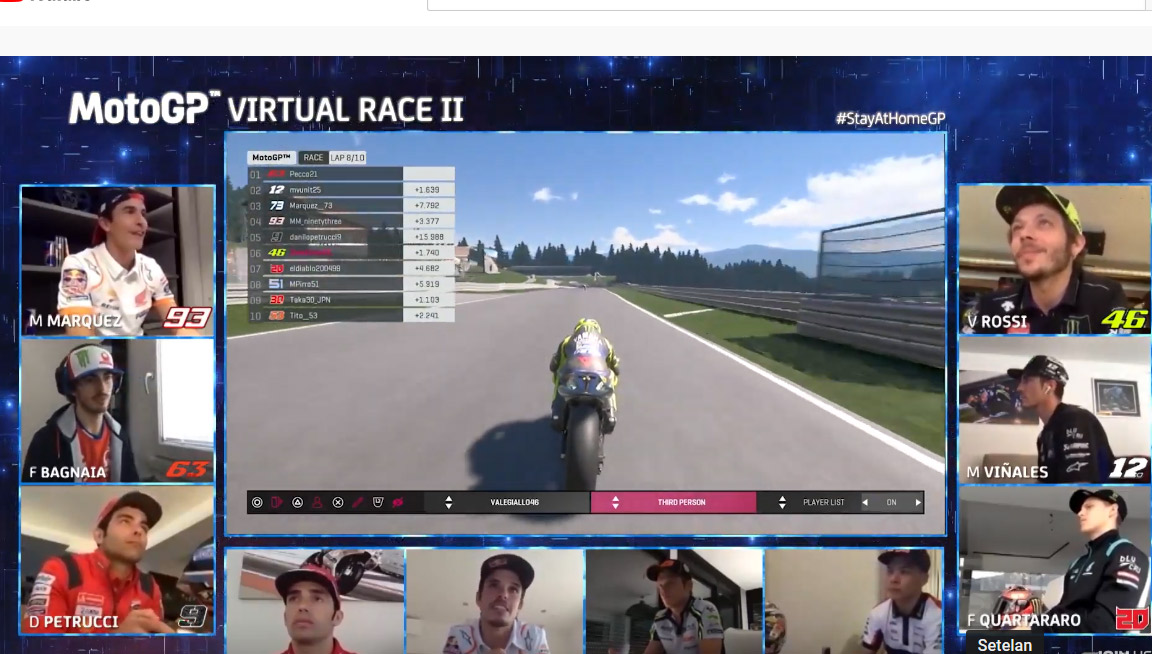This screenshot has width=1152, height=654.
Task: Click the M MARQUEZ webcam feed
Action: 118,260
